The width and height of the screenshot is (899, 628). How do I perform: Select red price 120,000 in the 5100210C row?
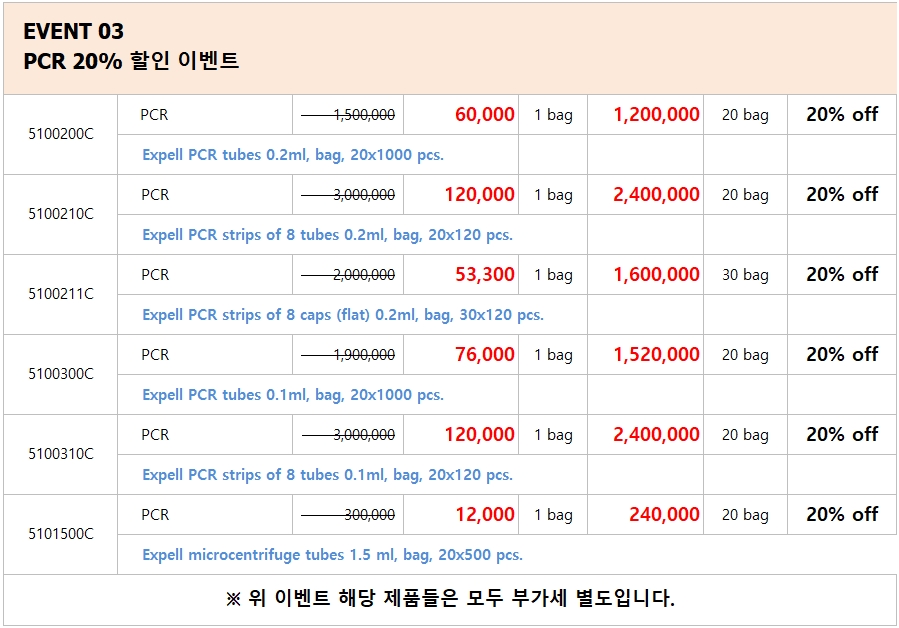(479, 195)
